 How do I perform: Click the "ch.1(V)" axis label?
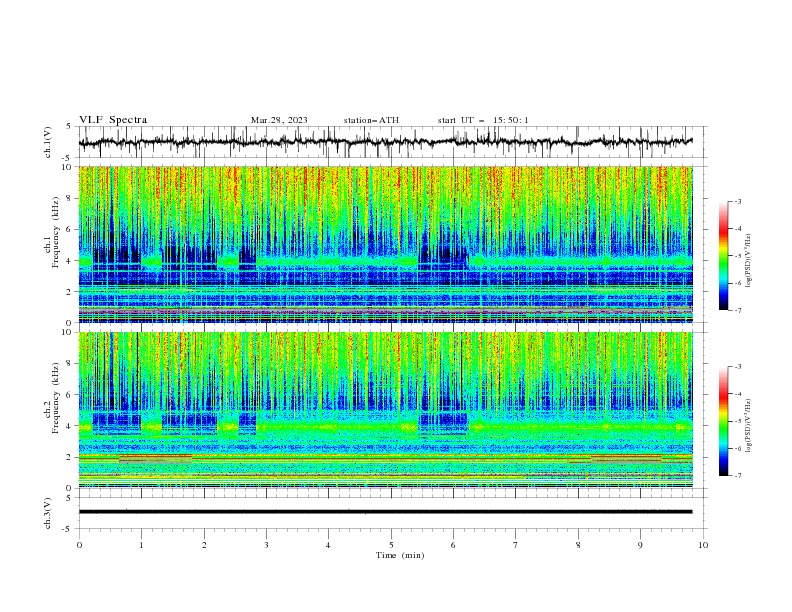click(48, 142)
